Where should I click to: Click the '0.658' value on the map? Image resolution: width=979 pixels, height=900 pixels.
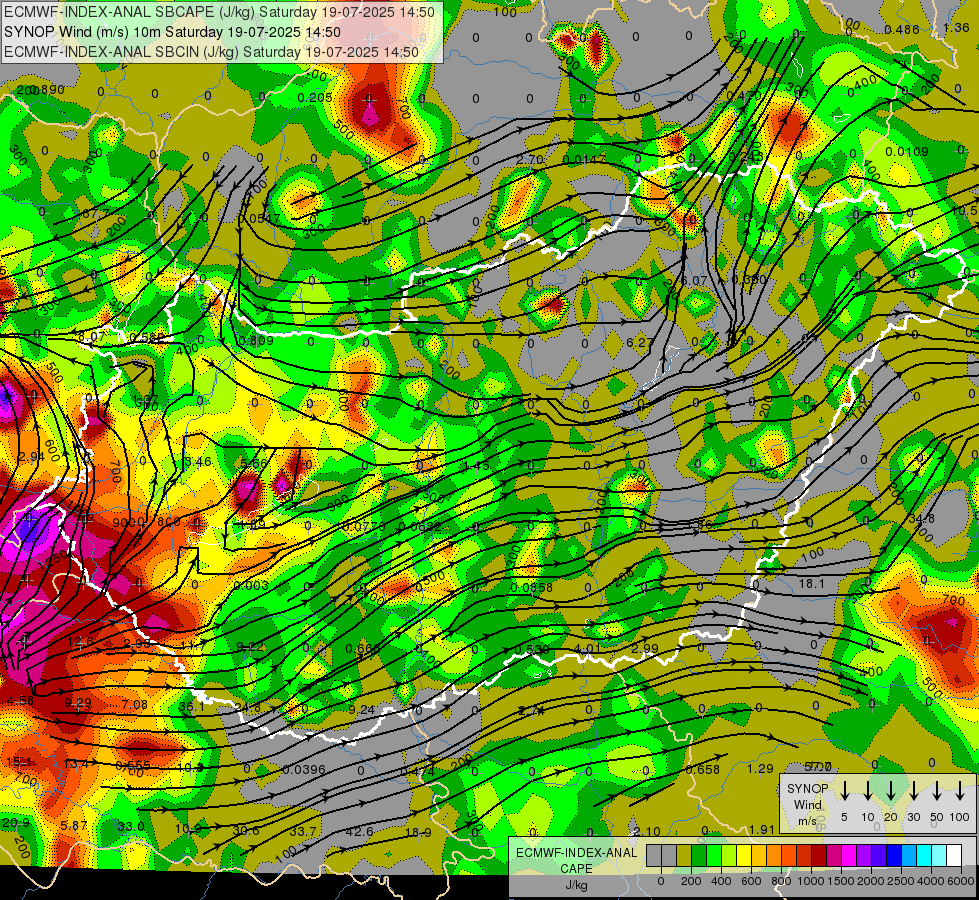click(x=703, y=769)
